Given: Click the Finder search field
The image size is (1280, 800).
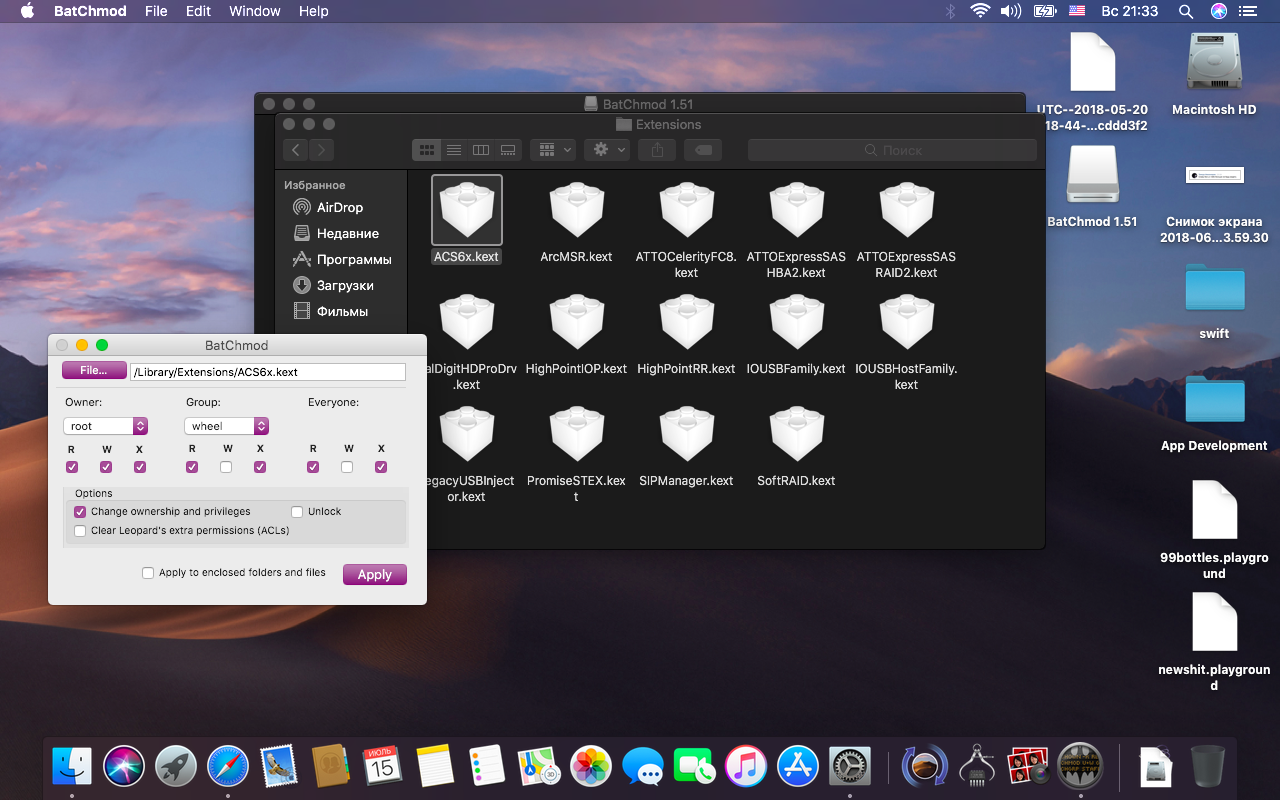Looking at the screenshot, I should [892, 150].
